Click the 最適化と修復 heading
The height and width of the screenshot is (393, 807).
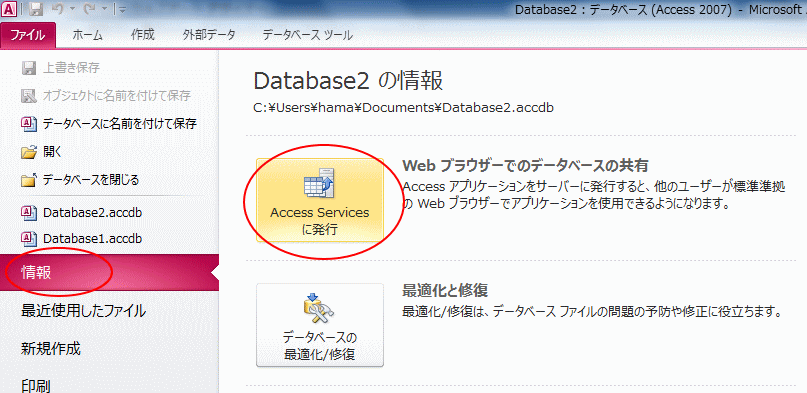(x=445, y=291)
